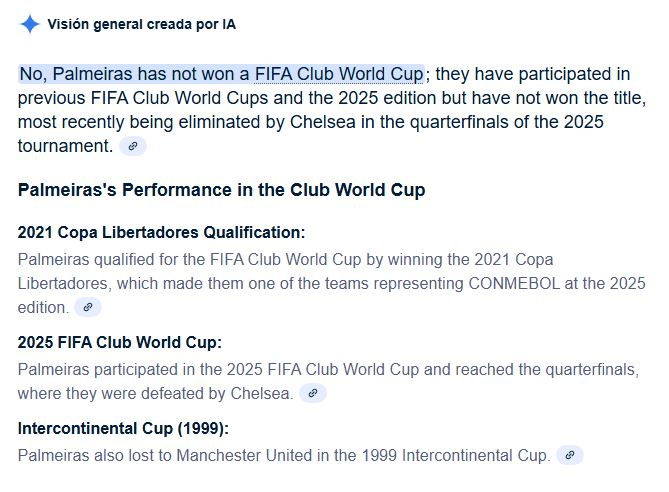The width and height of the screenshot is (669, 492).
Task: Select the '2021 Copa Libertadores Qualification:' subheading
Action: [x=161, y=233]
